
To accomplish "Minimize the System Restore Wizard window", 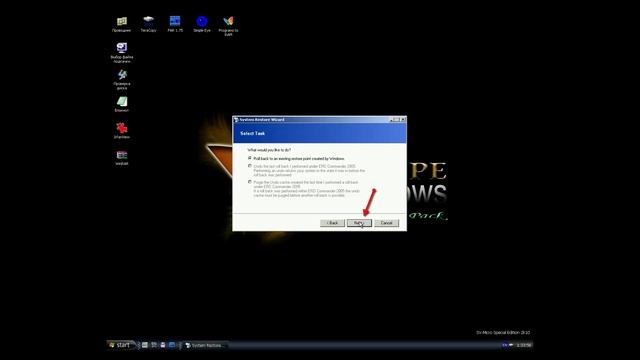I will (x=392, y=120).
